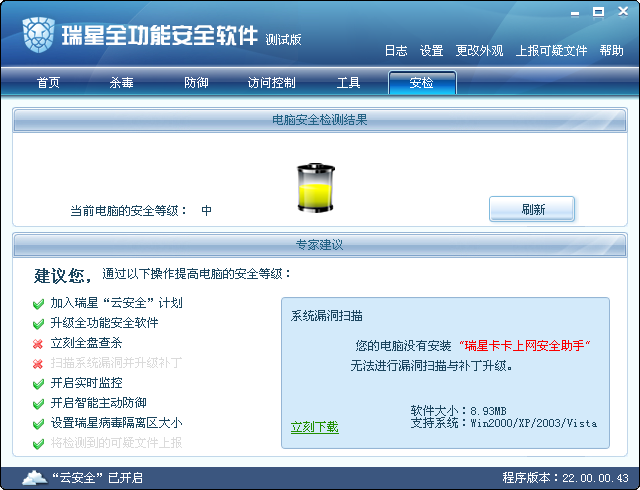Click the 刷新 button
The image size is (640, 490).
pyautogui.click(x=532, y=209)
